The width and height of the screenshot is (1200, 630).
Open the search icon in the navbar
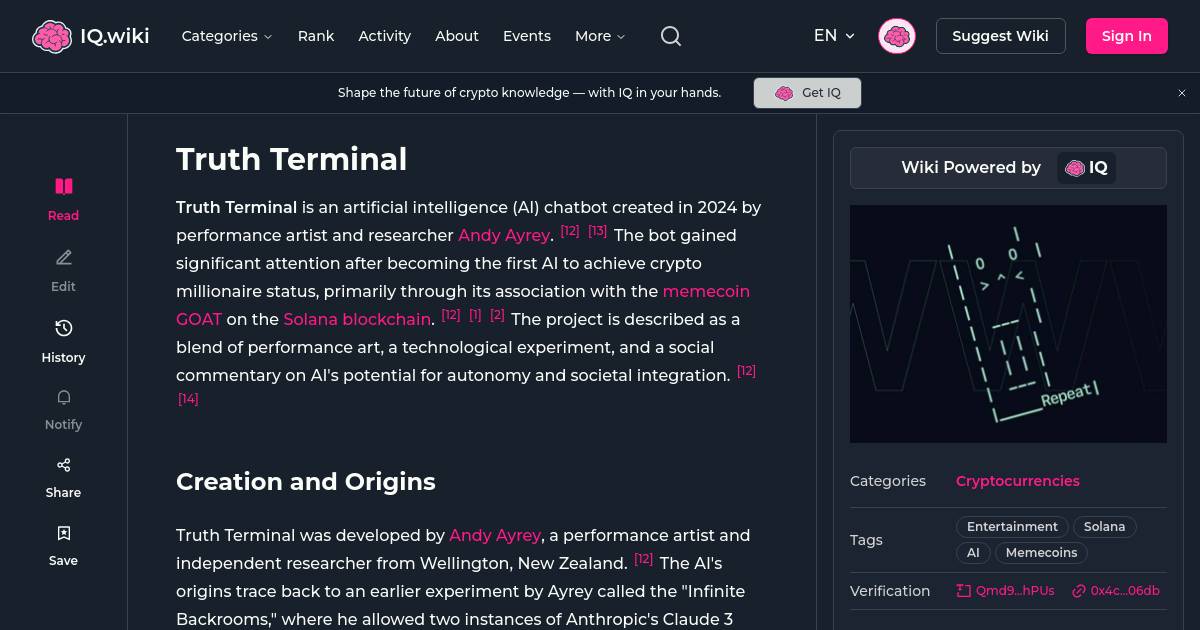point(670,36)
